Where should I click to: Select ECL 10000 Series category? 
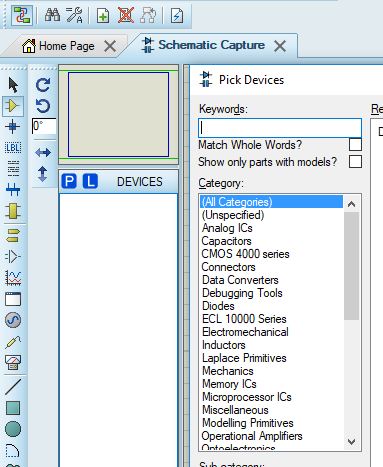(x=271, y=319)
